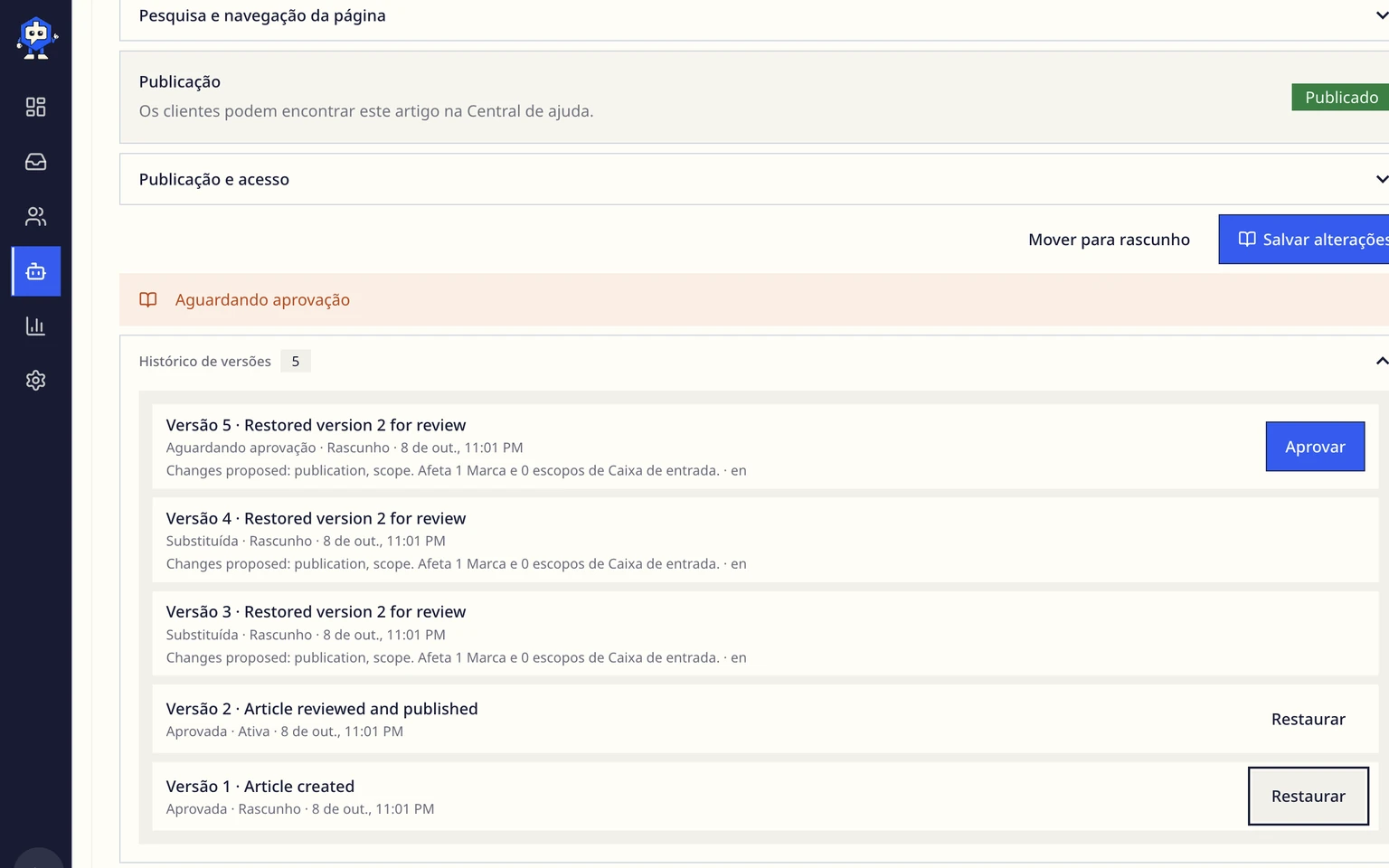The image size is (1389, 868).
Task: Click Mover para rascunho
Action: 1109,240
